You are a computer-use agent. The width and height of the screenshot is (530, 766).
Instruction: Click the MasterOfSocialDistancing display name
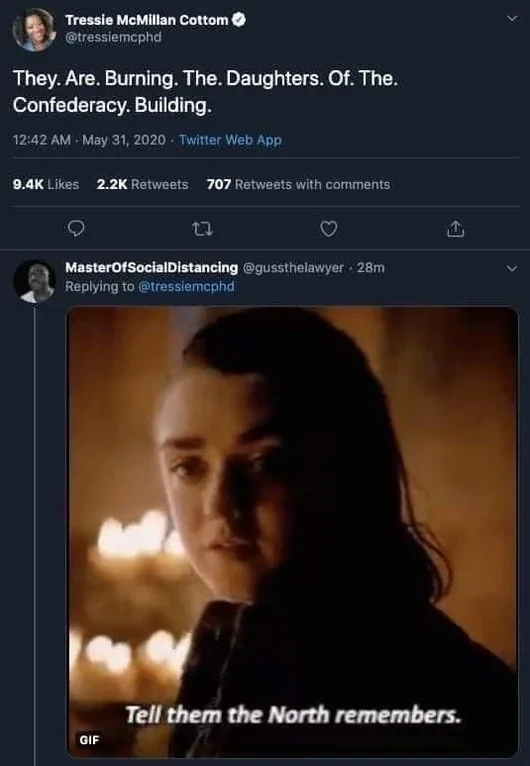(x=151, y=268)
